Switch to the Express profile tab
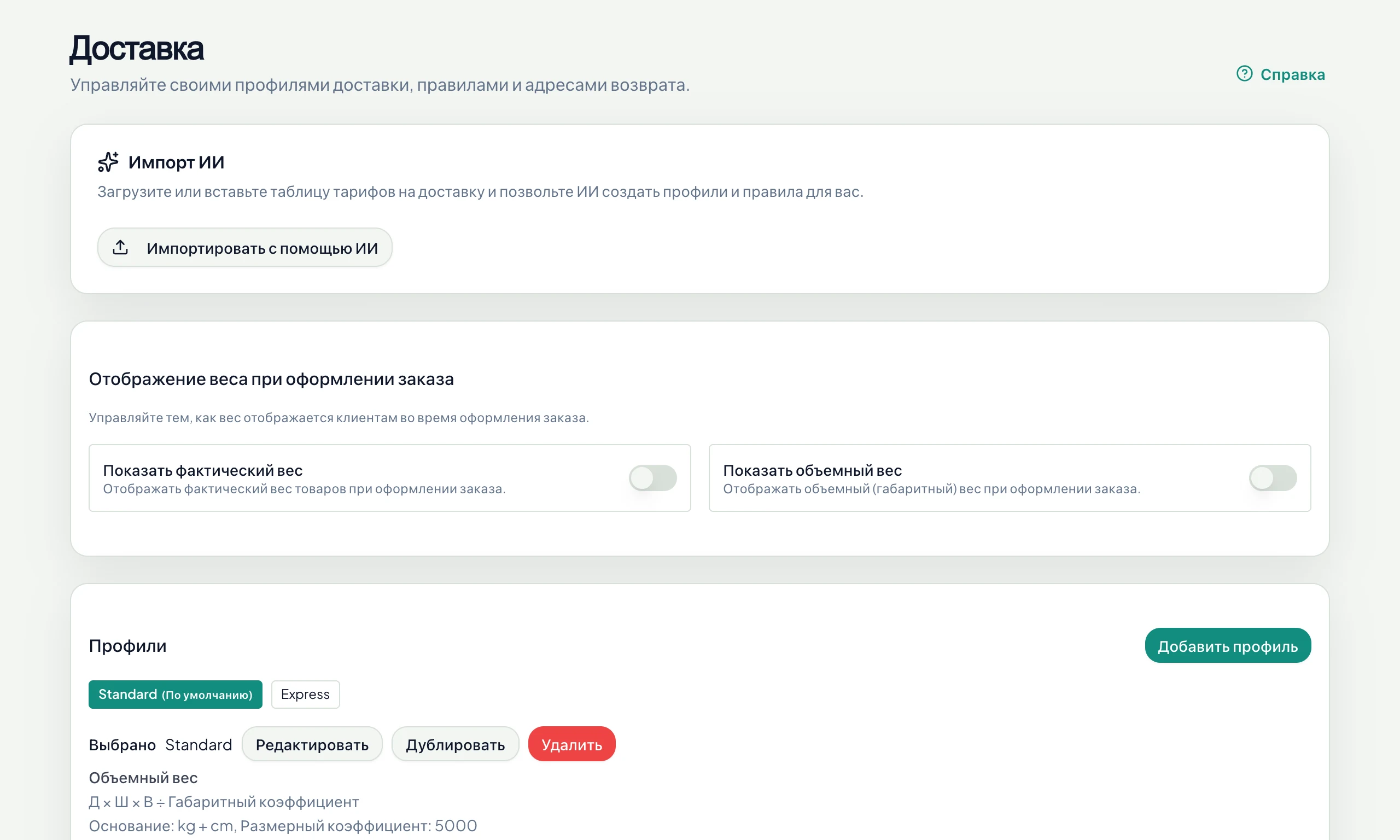The height and width of the screenshot is (840, 1400). pyautogui.click(x=306, y=694)
